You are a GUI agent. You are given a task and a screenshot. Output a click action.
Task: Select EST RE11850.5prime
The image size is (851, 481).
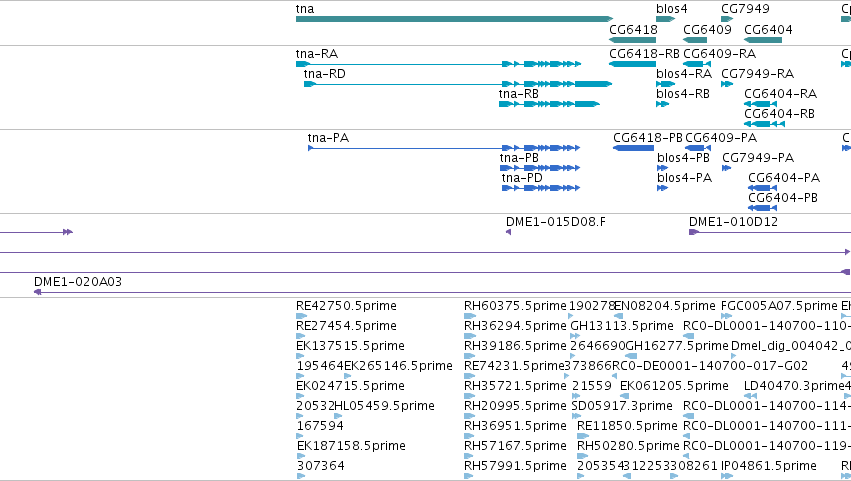coord(627,426)
